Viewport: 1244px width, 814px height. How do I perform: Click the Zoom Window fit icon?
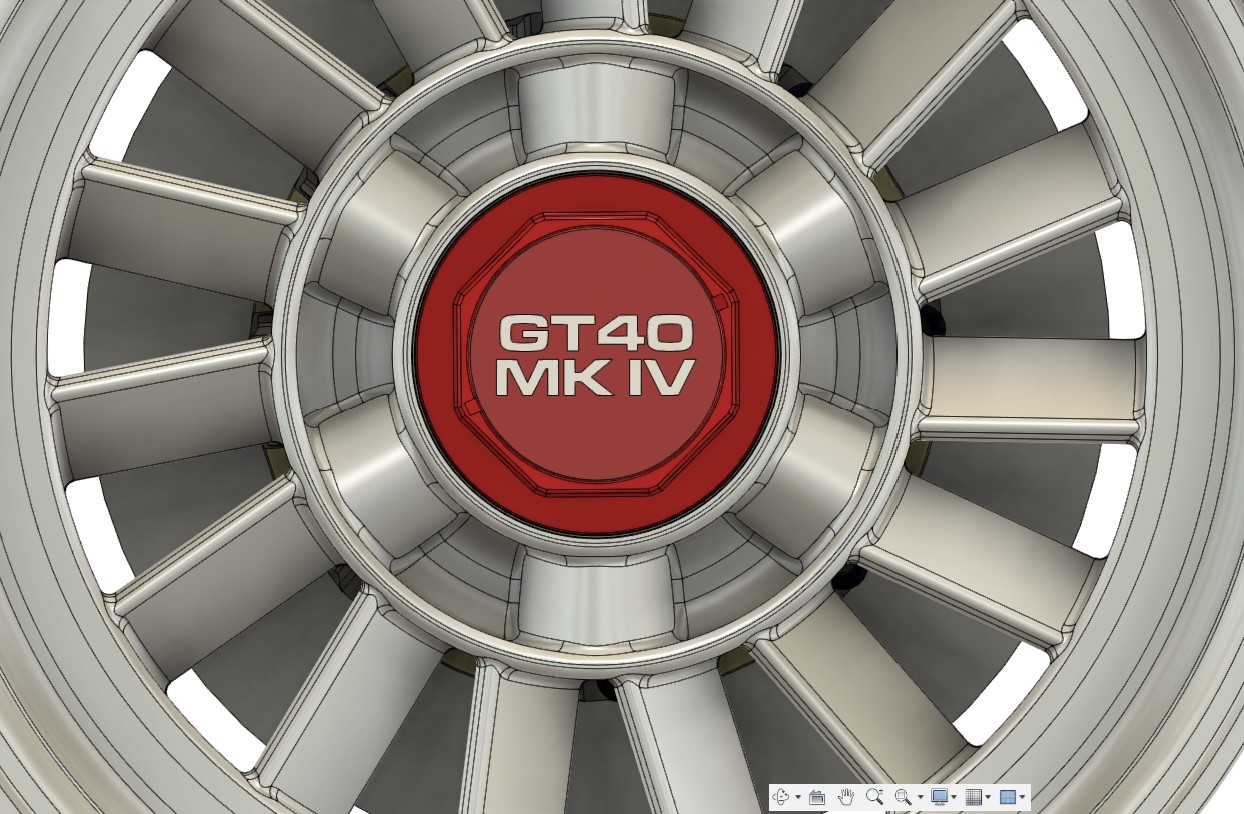(x=904, y=797)
